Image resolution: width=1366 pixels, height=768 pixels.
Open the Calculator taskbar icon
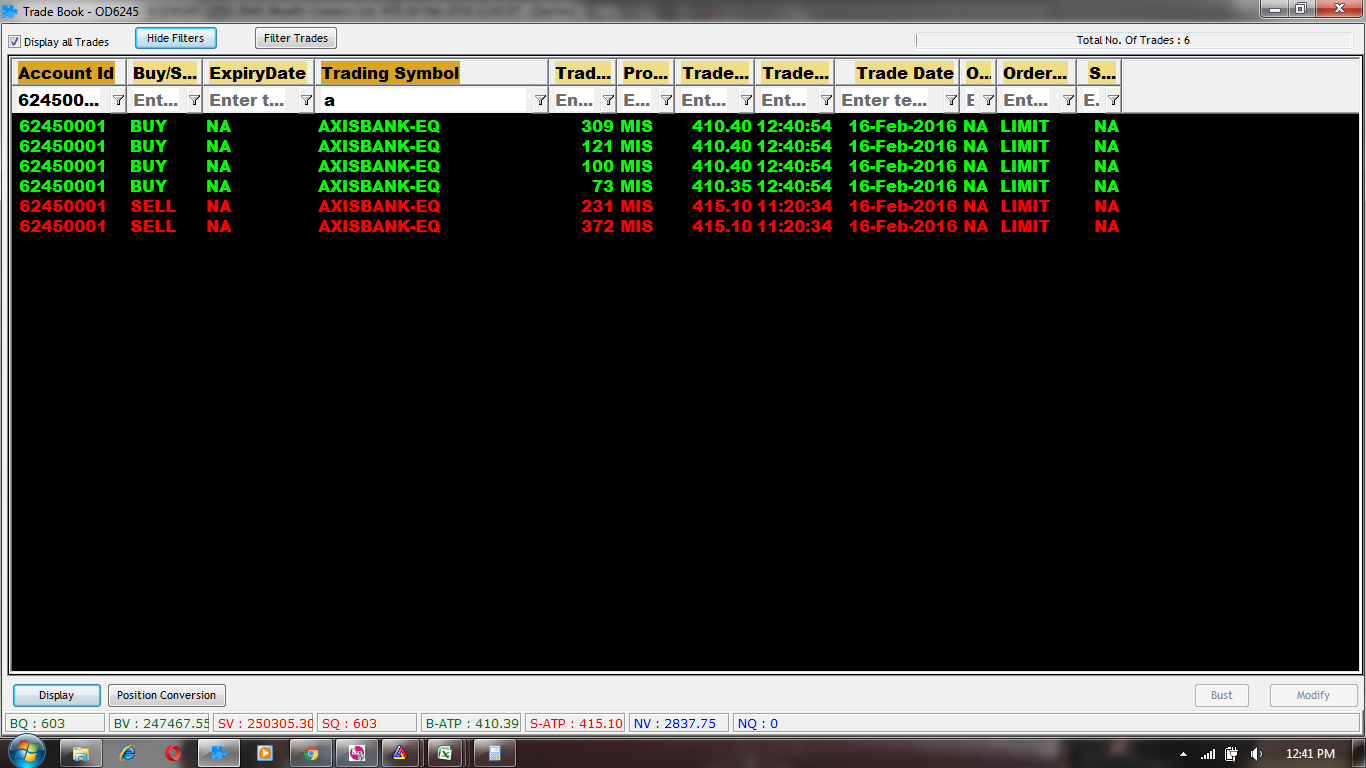pyautogui.click(x=494, y=753)
